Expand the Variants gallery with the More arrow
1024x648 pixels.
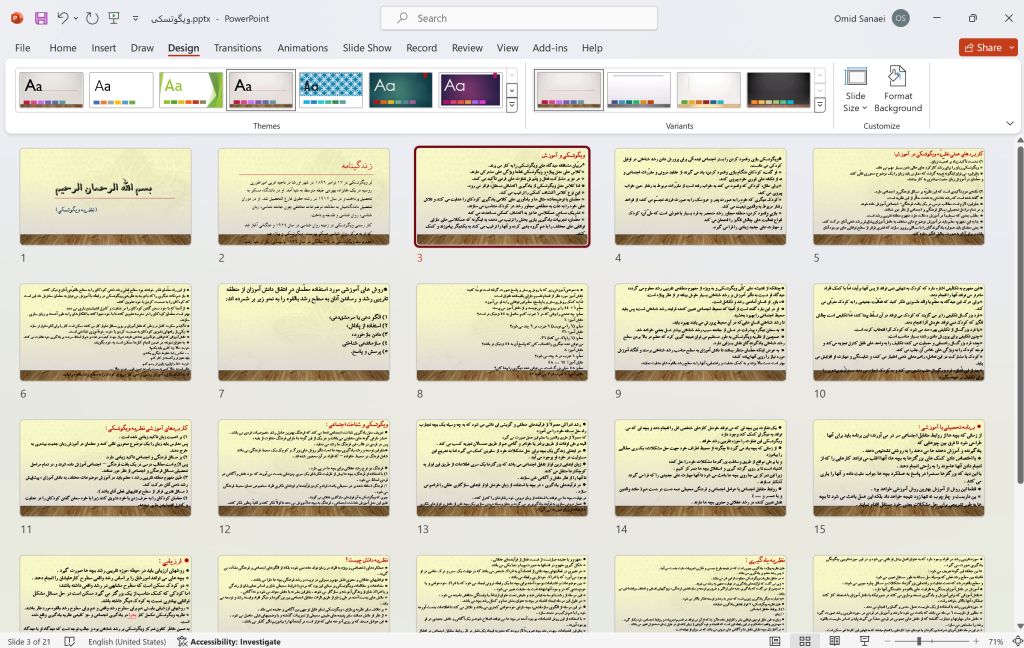tap(820, 105)
